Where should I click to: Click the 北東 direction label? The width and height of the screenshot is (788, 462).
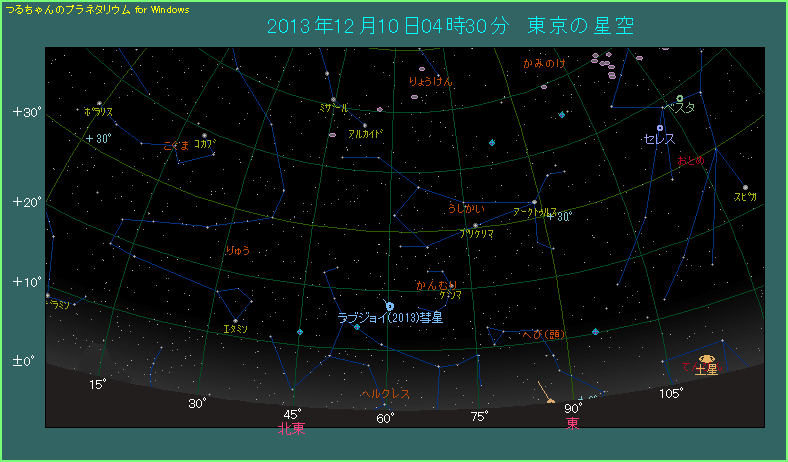point(291,428)
